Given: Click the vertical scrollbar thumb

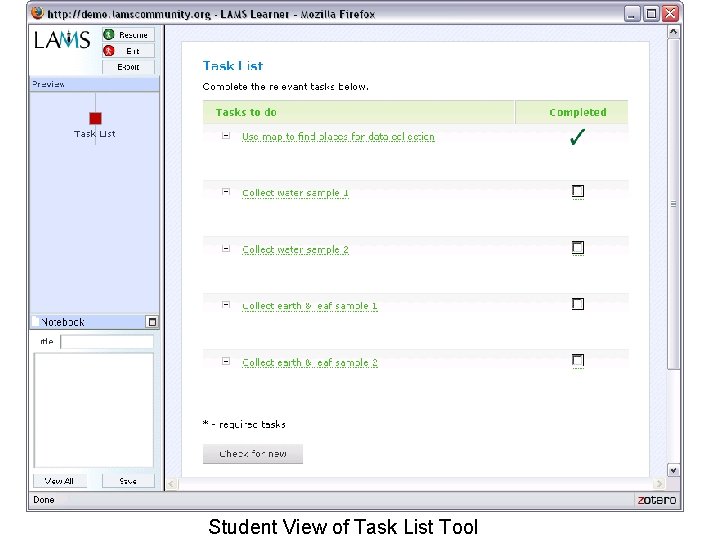Looking at the screenshot, I should click(673, 203).
